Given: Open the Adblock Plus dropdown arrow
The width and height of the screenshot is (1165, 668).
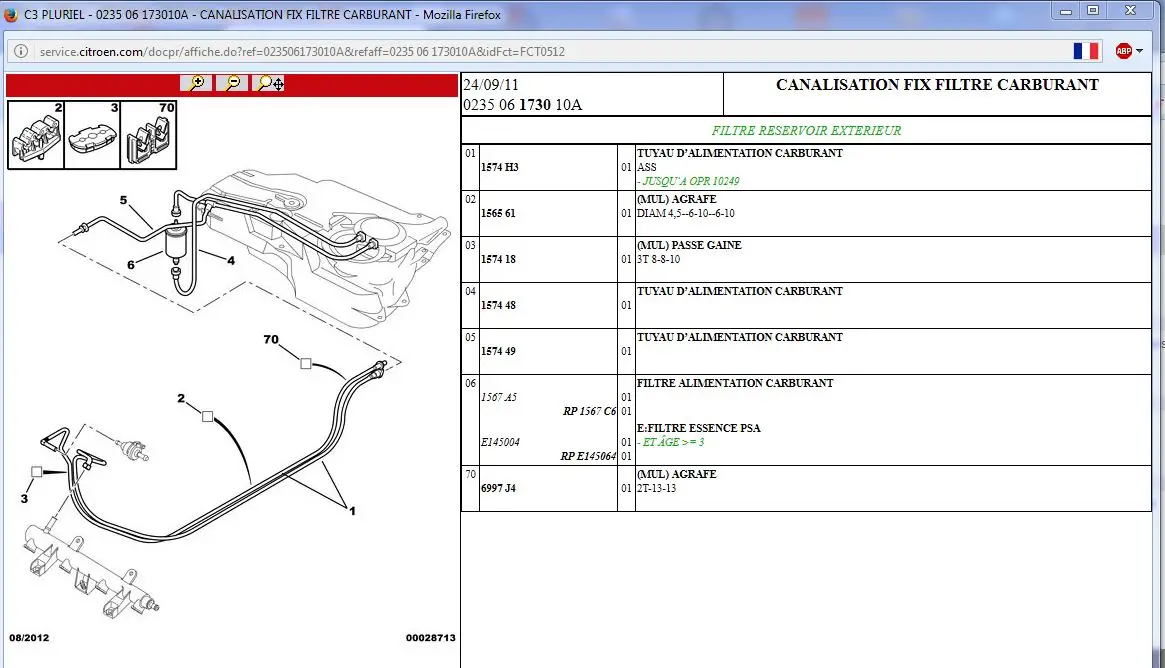Looking at the screenshot, I should coord(1140,51).
